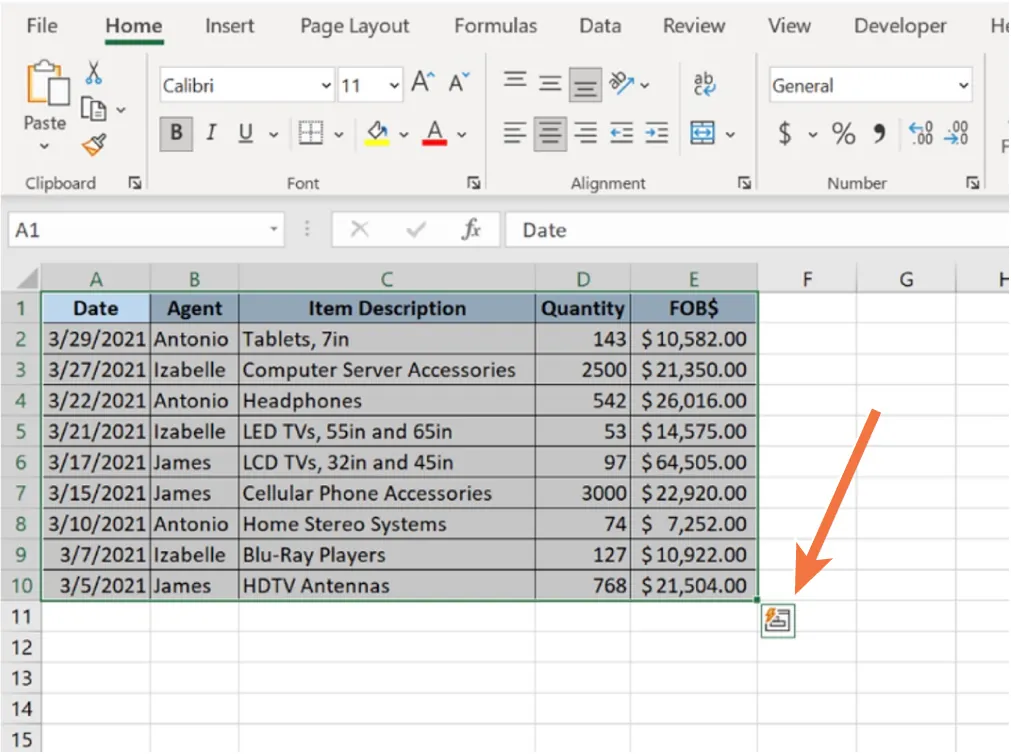Toggle Underline on the selection

(246, 133)
